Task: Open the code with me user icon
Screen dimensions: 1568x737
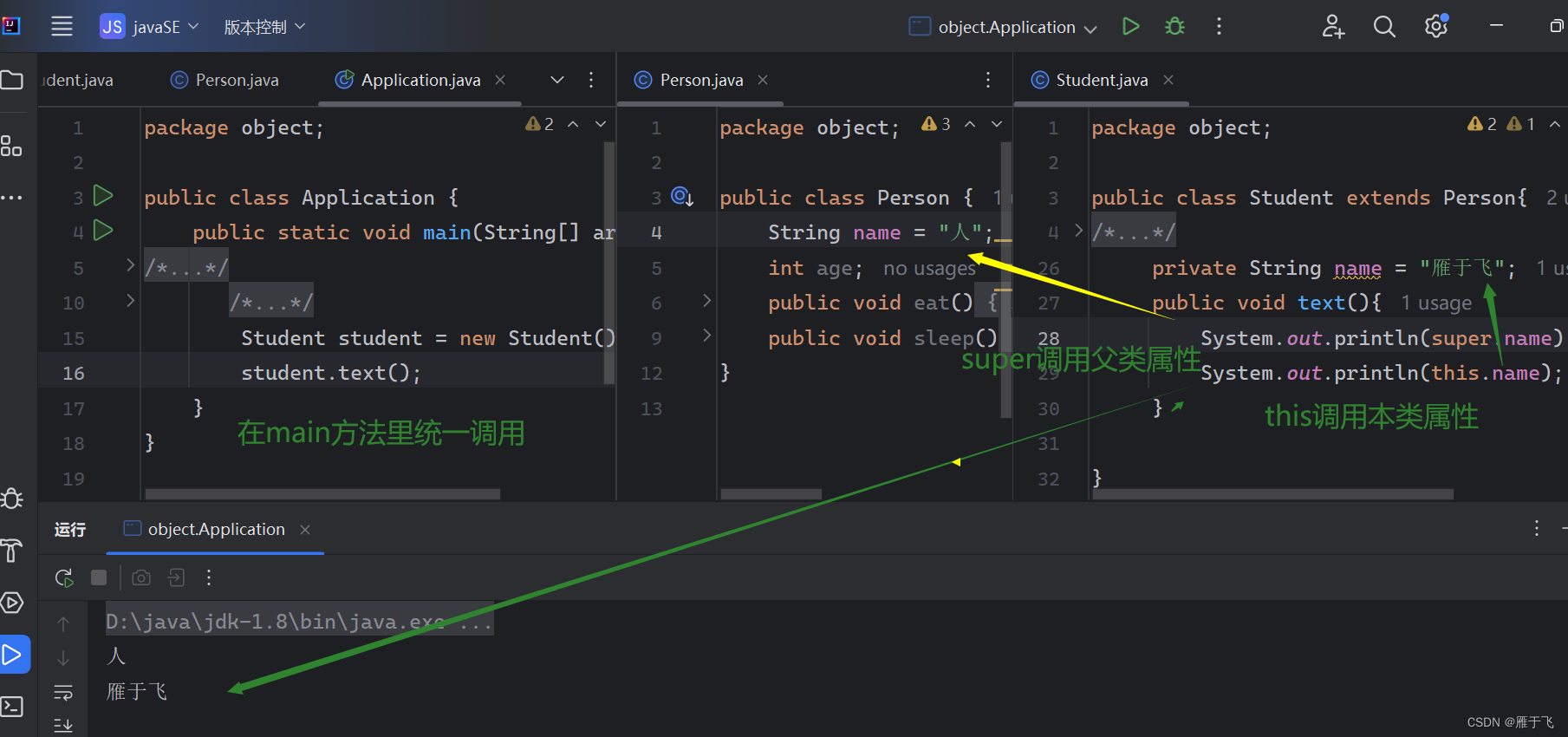Action: tap(1333, 27)
